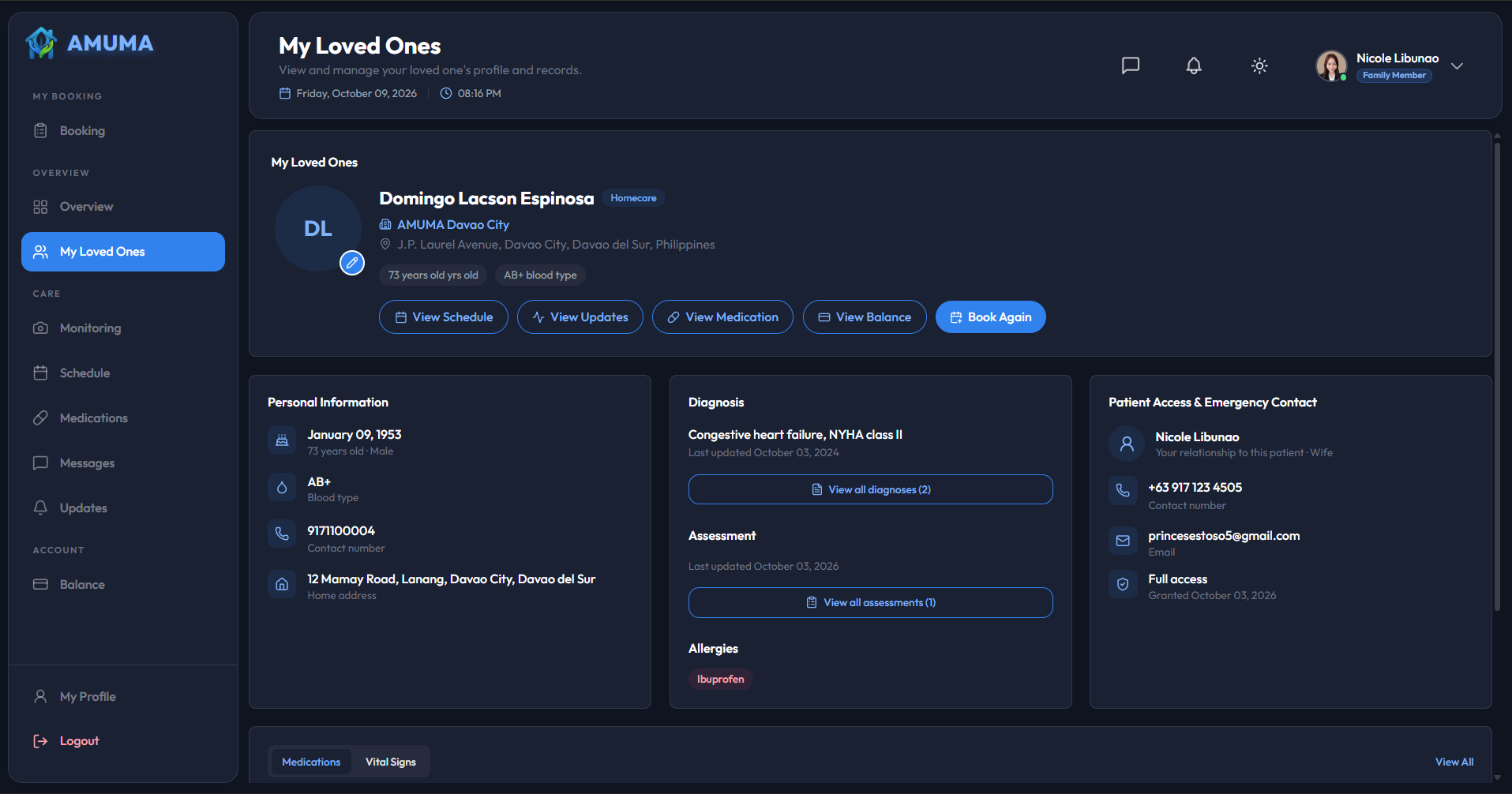Click the View Updates button
1512x794 pixels.
click(x=580, y=317)
